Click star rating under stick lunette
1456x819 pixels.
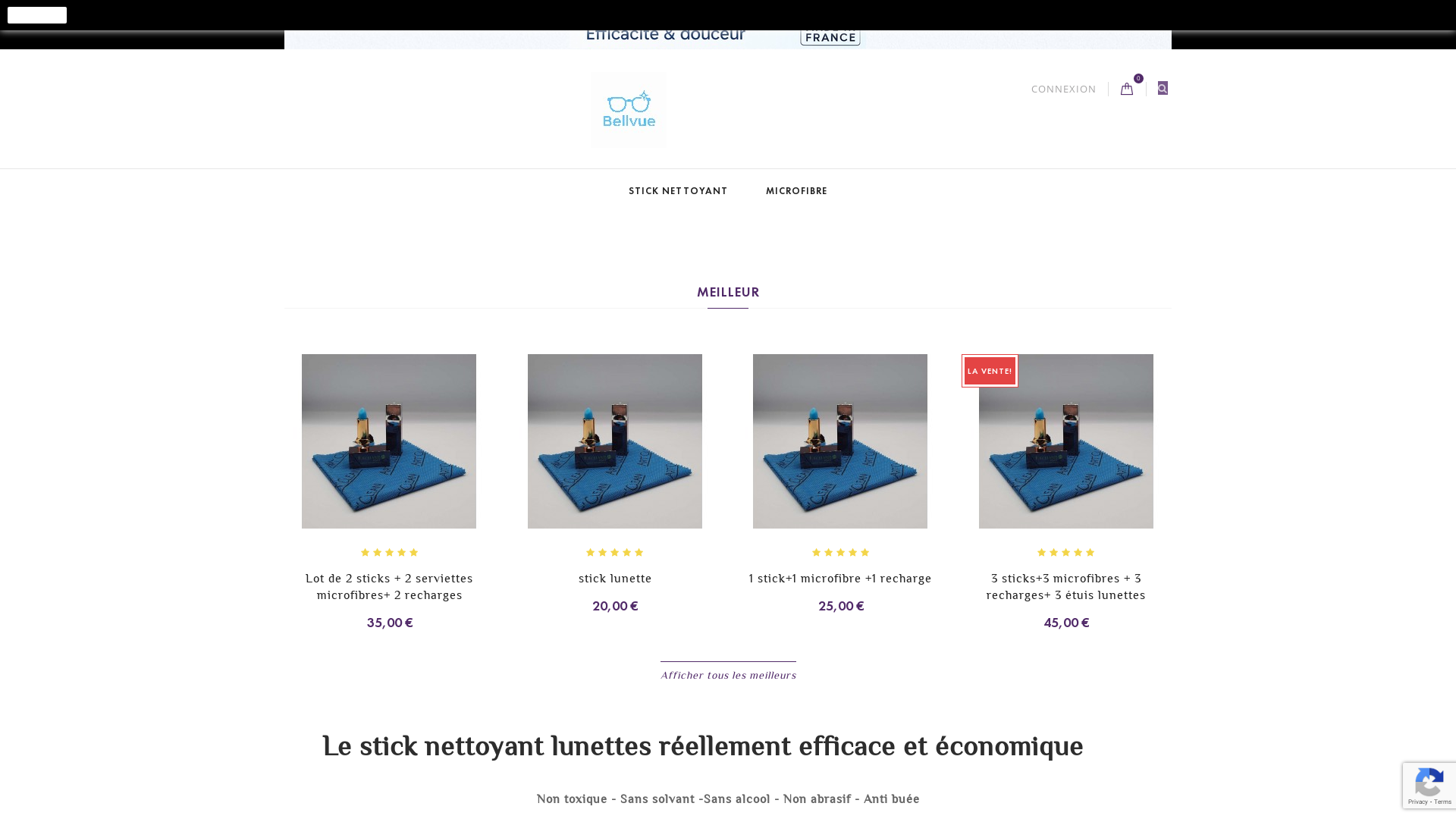pos(615,552)
